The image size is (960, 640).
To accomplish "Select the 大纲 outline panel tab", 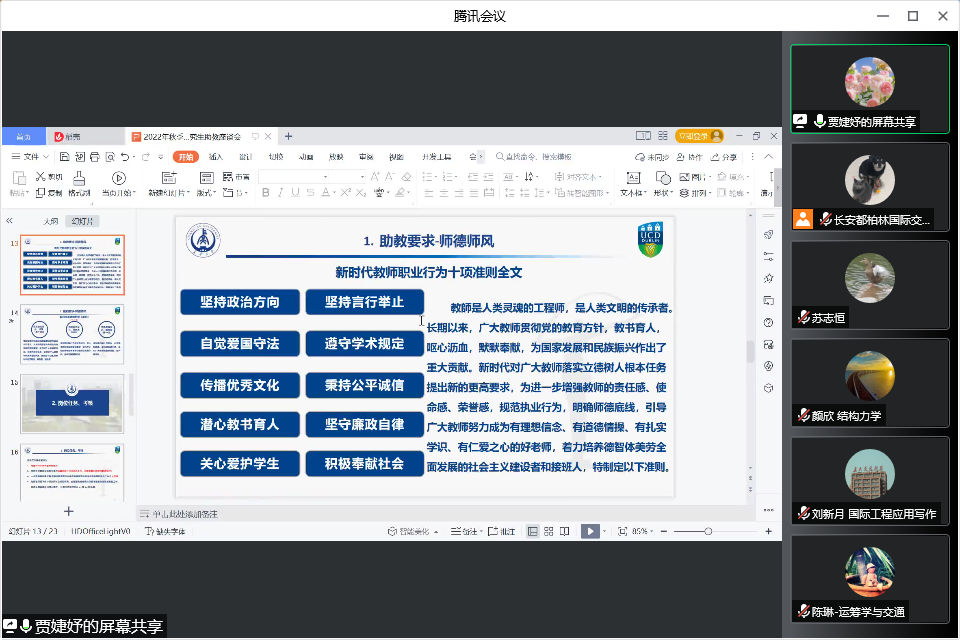I will 50,221.
